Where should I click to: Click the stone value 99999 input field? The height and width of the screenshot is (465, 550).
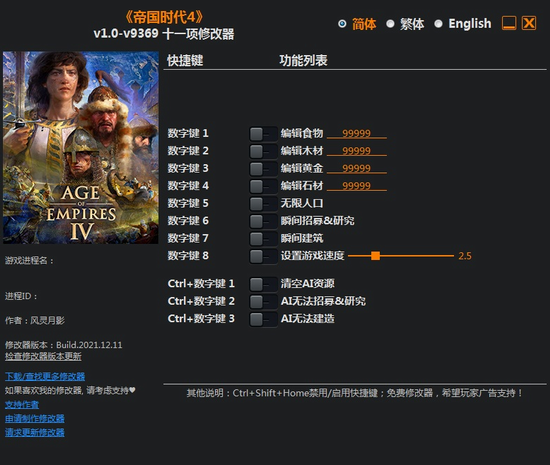tap(357, 186)
